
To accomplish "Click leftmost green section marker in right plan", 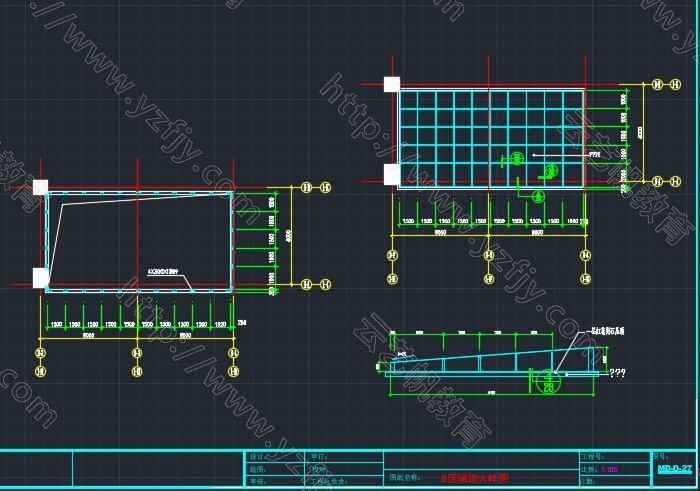I will click(516, 158).
